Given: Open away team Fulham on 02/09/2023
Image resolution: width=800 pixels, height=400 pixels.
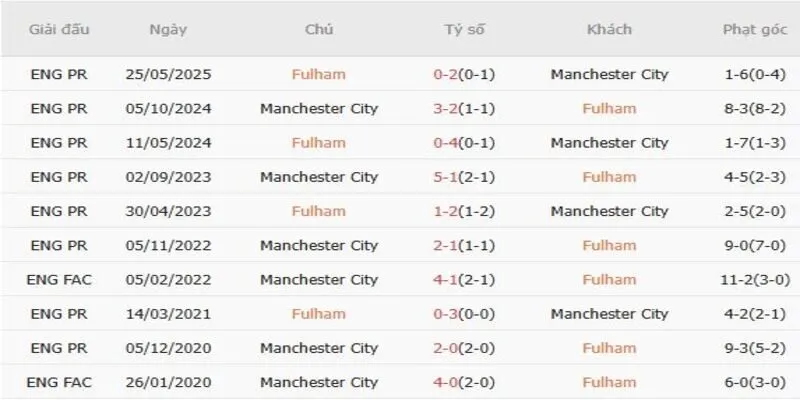Looking at the screenshot, I should 609,177.
